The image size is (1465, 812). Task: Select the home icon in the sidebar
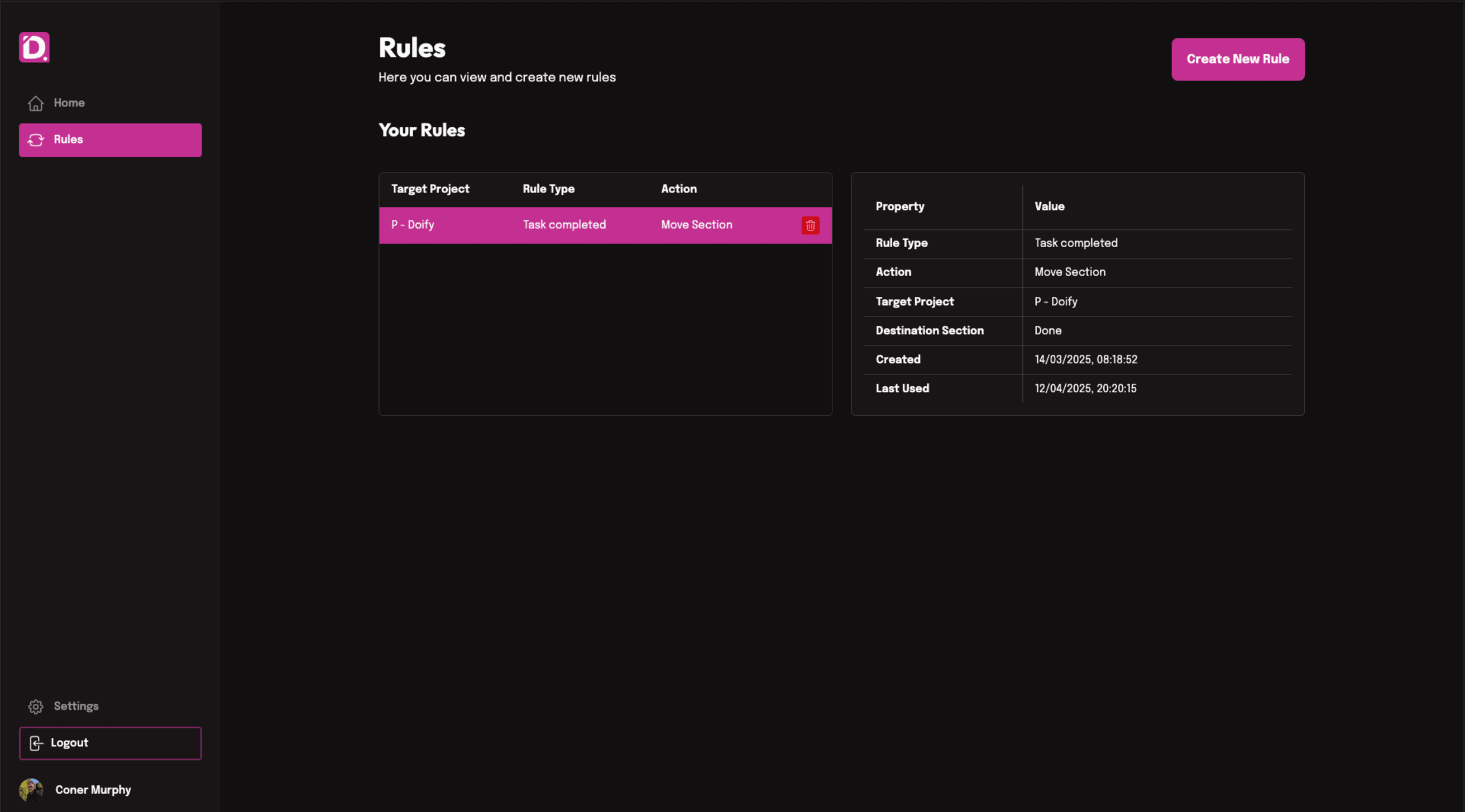point(35,103)
